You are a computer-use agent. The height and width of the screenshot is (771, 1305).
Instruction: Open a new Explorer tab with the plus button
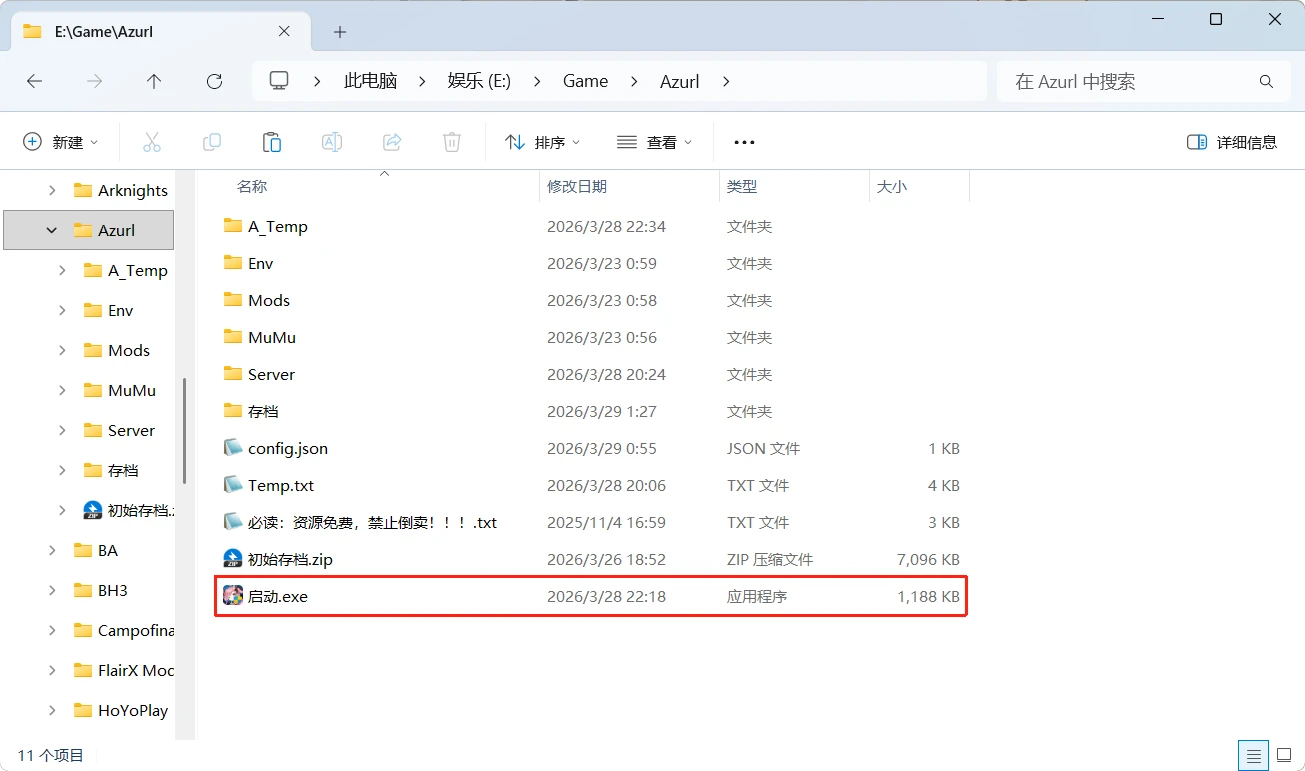(339, 32)
